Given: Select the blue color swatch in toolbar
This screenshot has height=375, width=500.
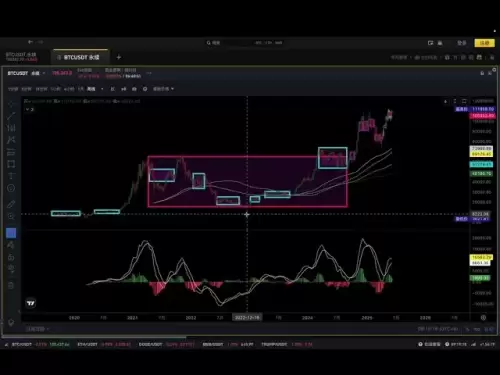Looking at the screenshot, I should 11,233.
